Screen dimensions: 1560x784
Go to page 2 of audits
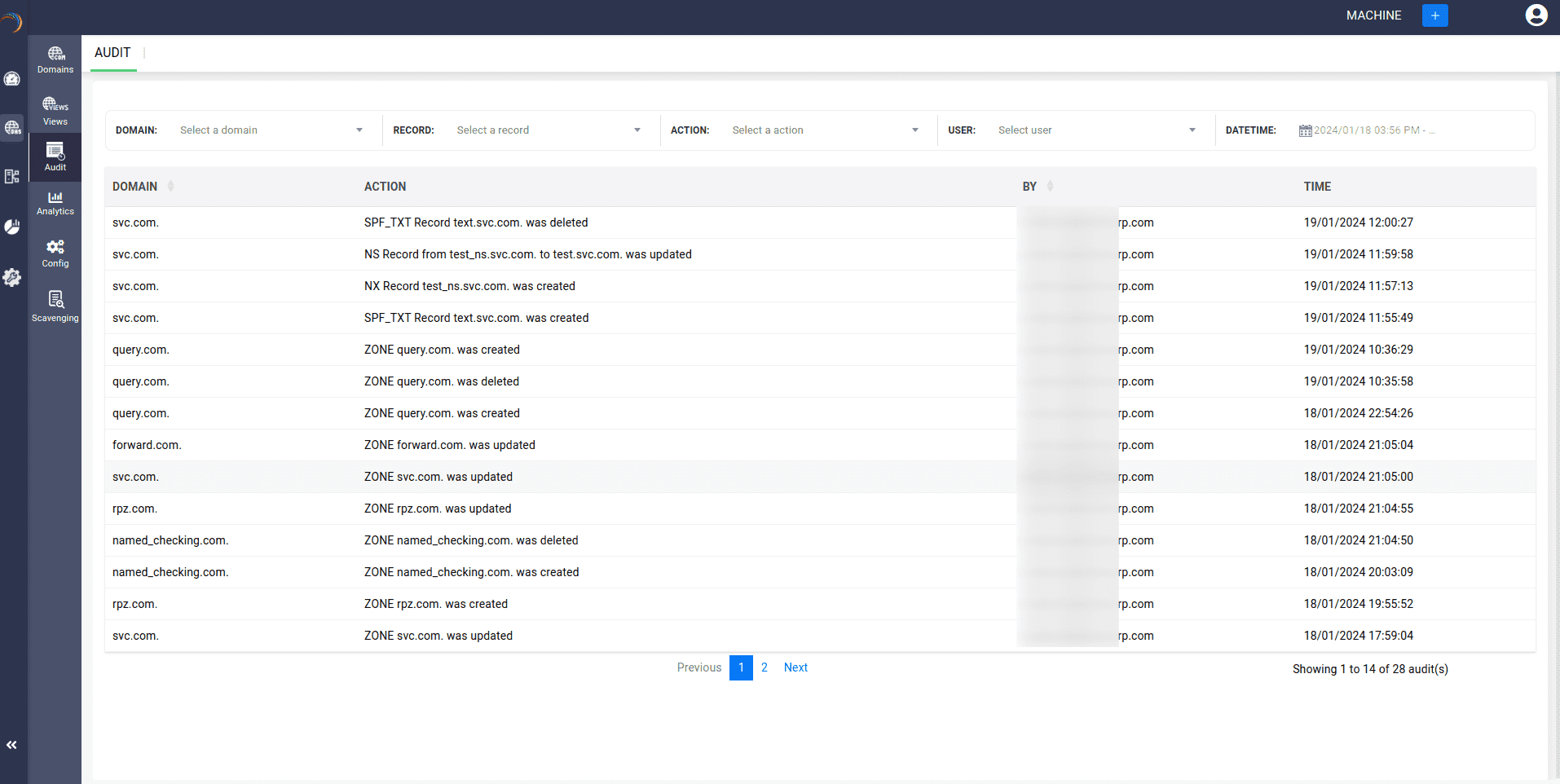click(x=765, y=667)
